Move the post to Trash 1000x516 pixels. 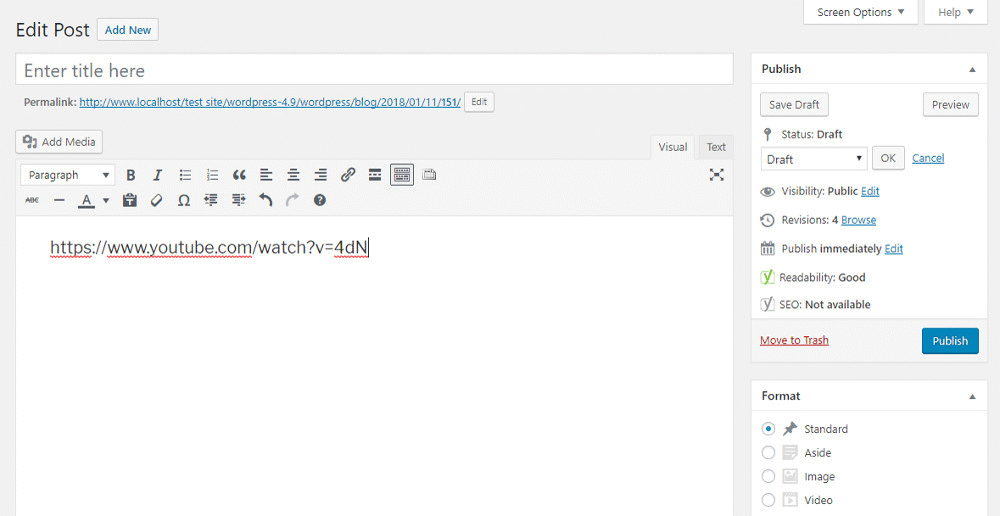(794, 340)
